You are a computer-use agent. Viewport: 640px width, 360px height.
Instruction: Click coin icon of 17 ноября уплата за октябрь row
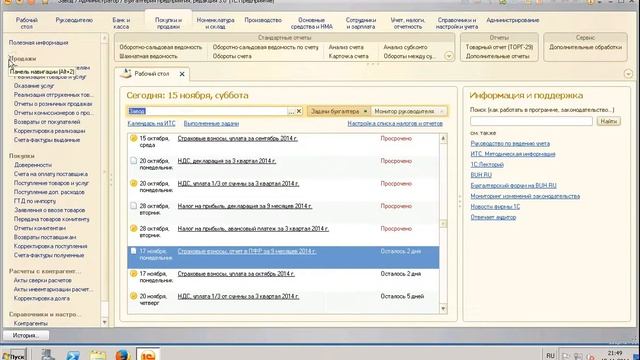(133, 273)
